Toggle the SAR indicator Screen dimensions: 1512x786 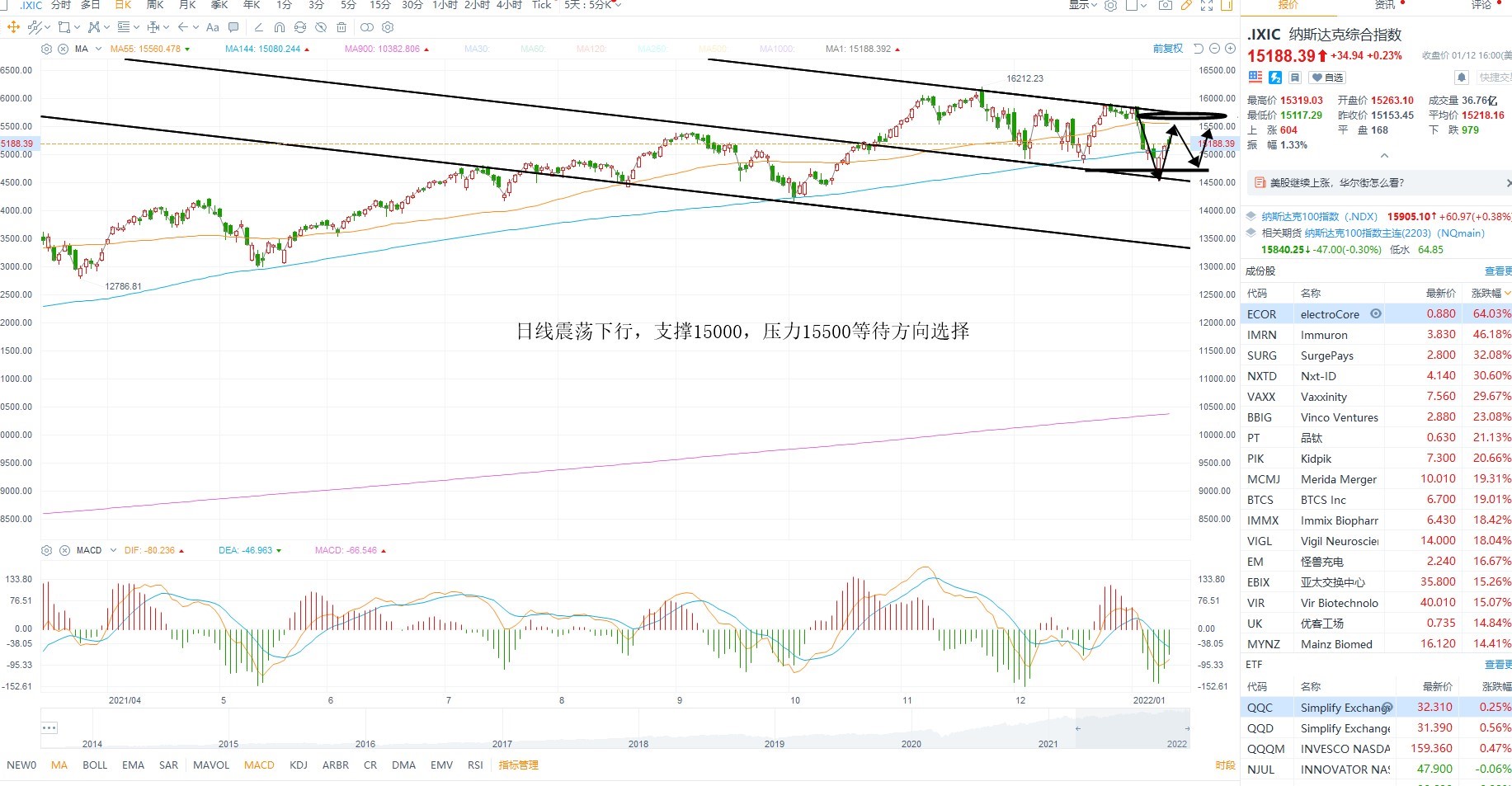click(168, 765)
